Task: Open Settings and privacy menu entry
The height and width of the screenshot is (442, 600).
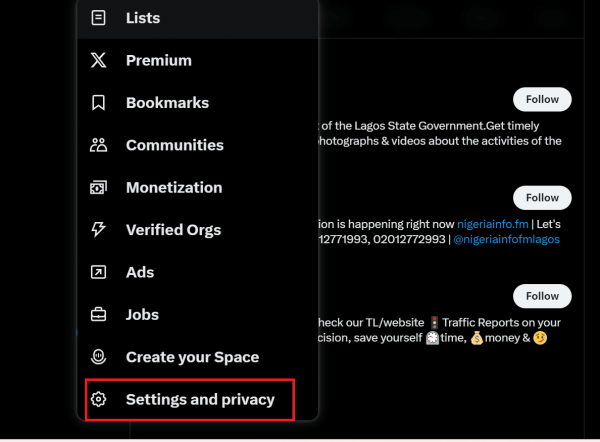Action: tap(190, 400)
